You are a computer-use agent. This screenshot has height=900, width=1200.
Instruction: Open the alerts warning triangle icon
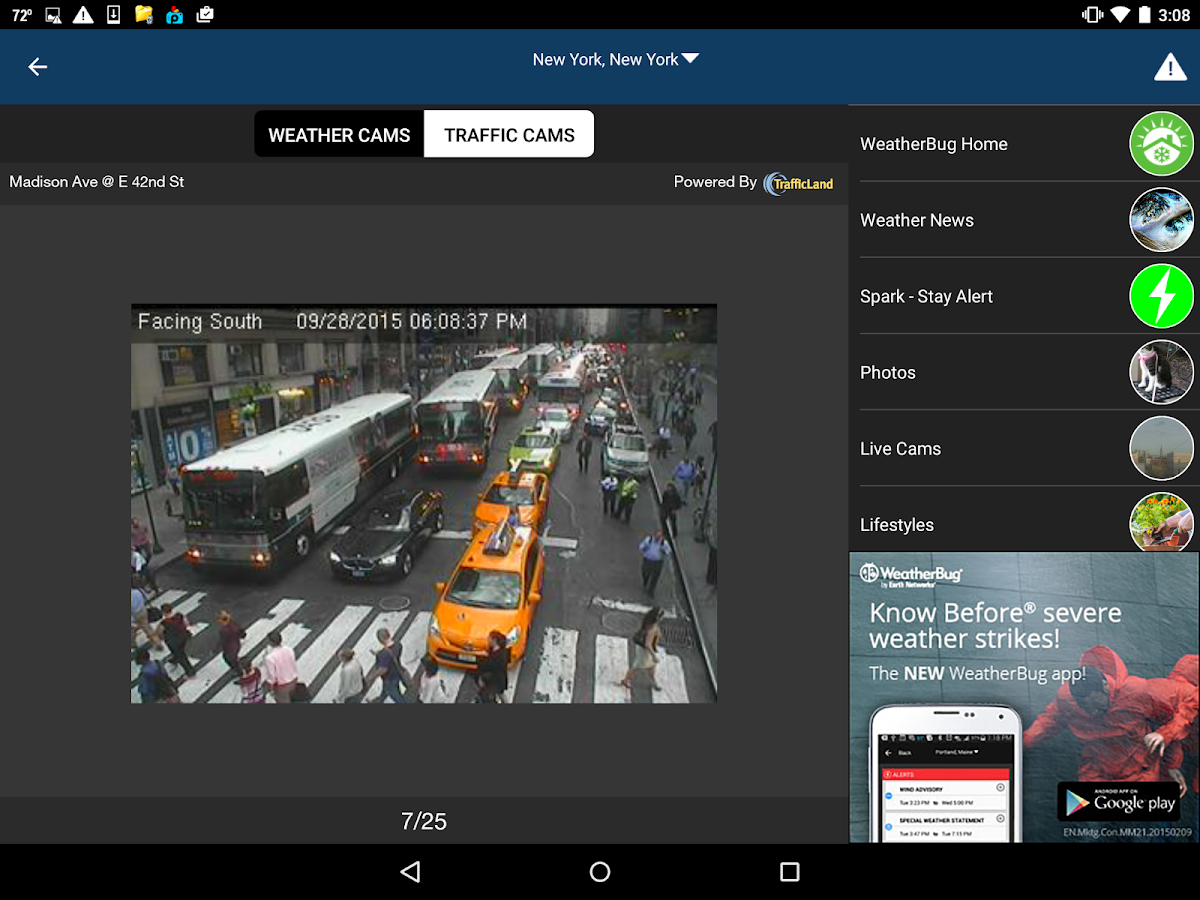click(x=1170, y=66)
